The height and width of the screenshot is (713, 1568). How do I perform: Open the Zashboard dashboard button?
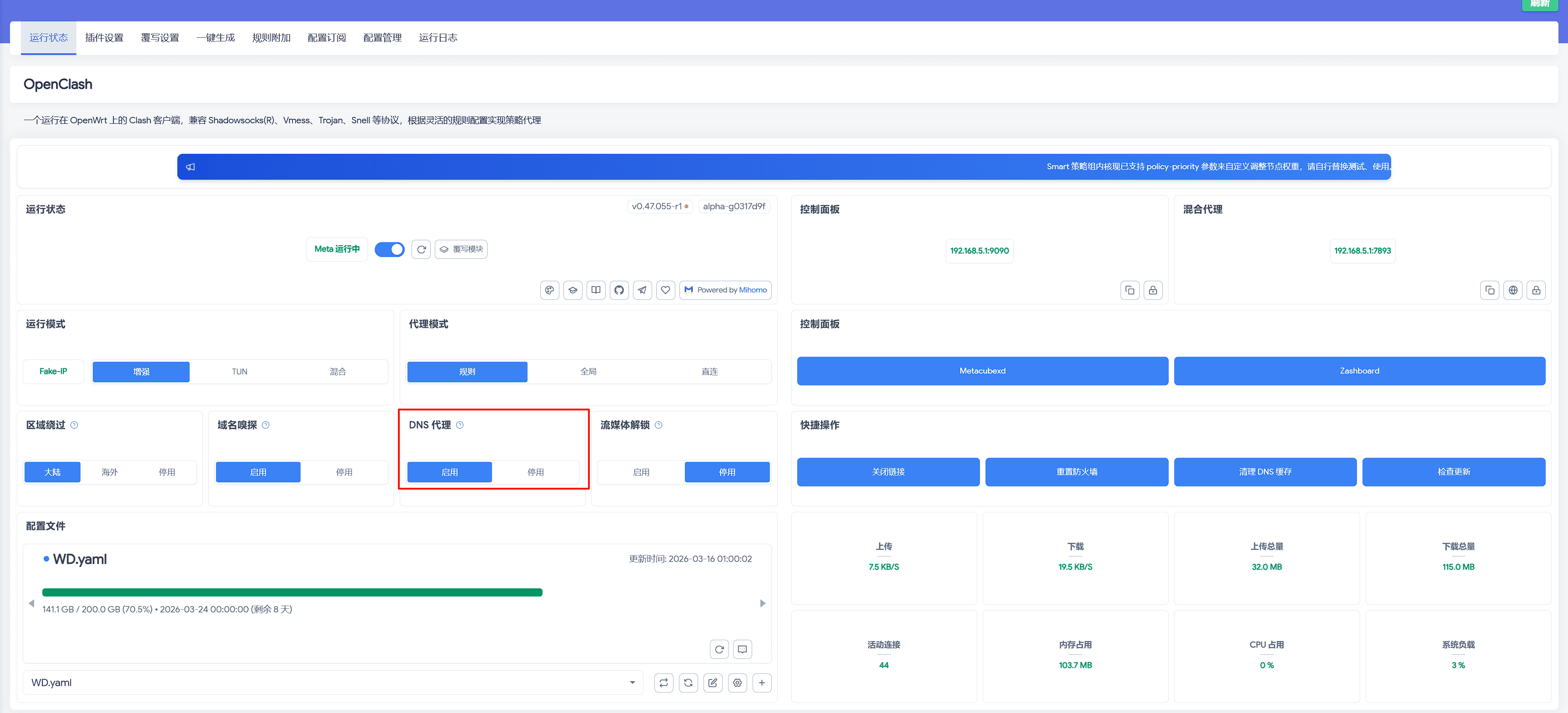(x=1359, y=371)
